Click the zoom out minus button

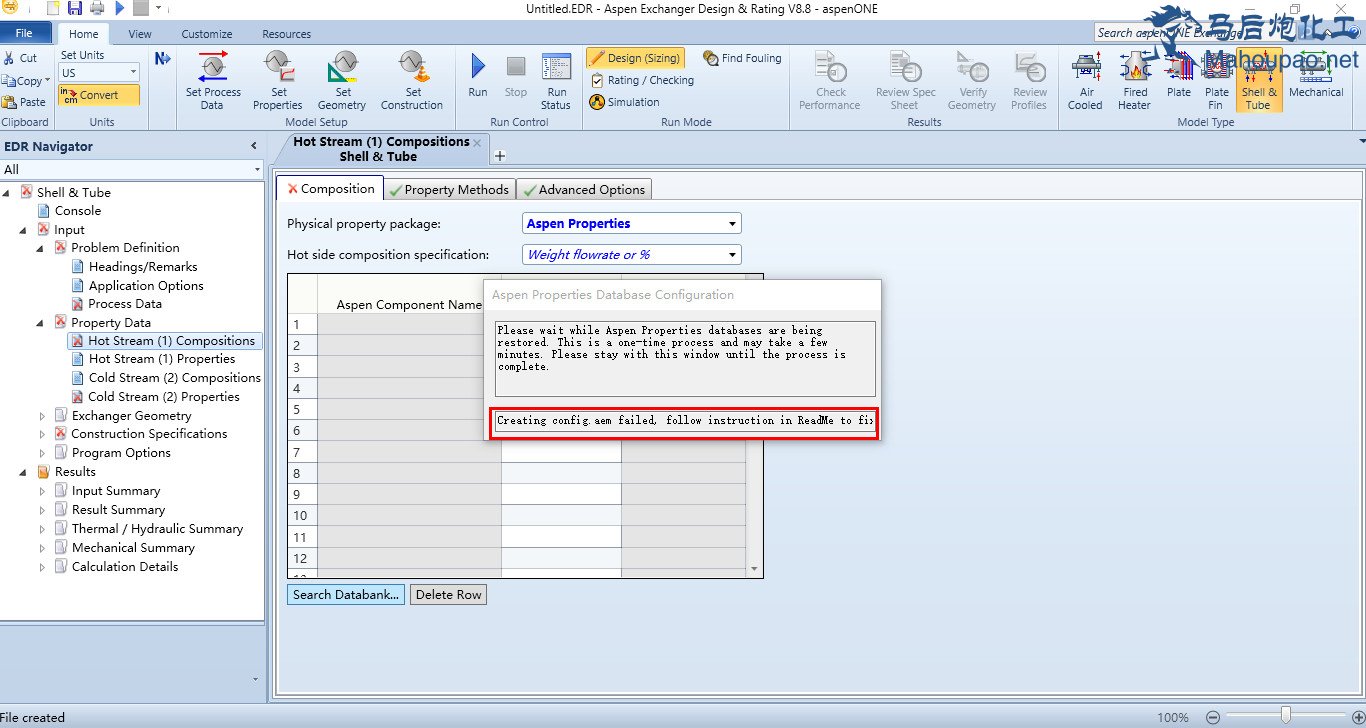point(1212,717)
